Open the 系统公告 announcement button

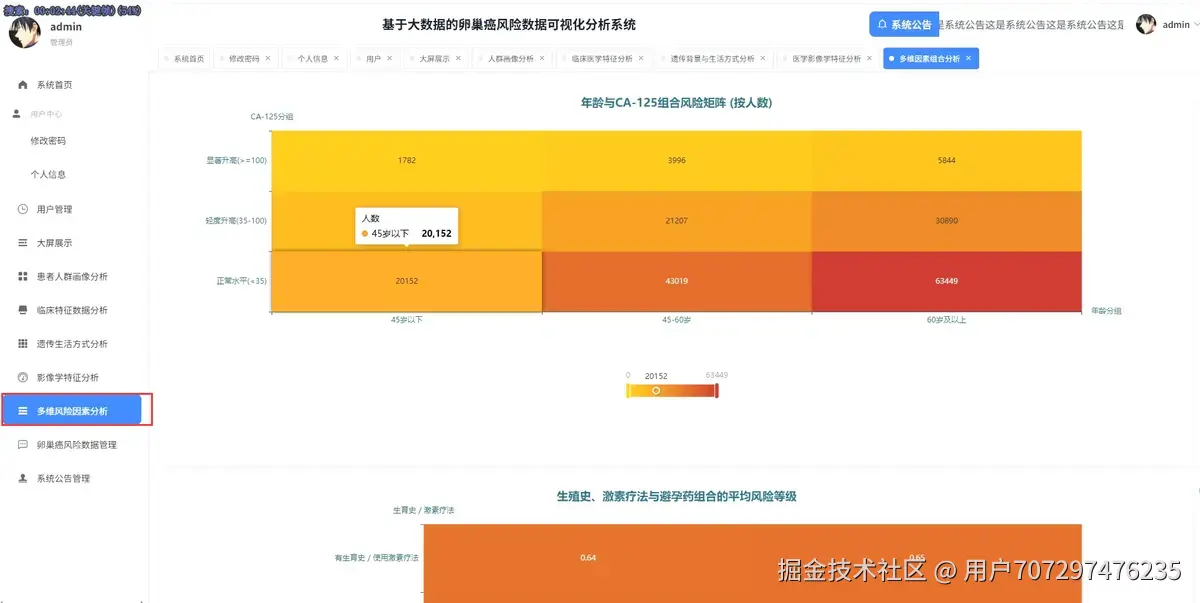[x=903, y=23]
